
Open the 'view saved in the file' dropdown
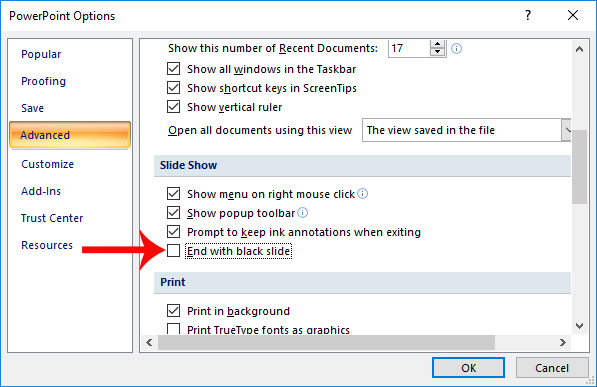click(x=466, y=130)
